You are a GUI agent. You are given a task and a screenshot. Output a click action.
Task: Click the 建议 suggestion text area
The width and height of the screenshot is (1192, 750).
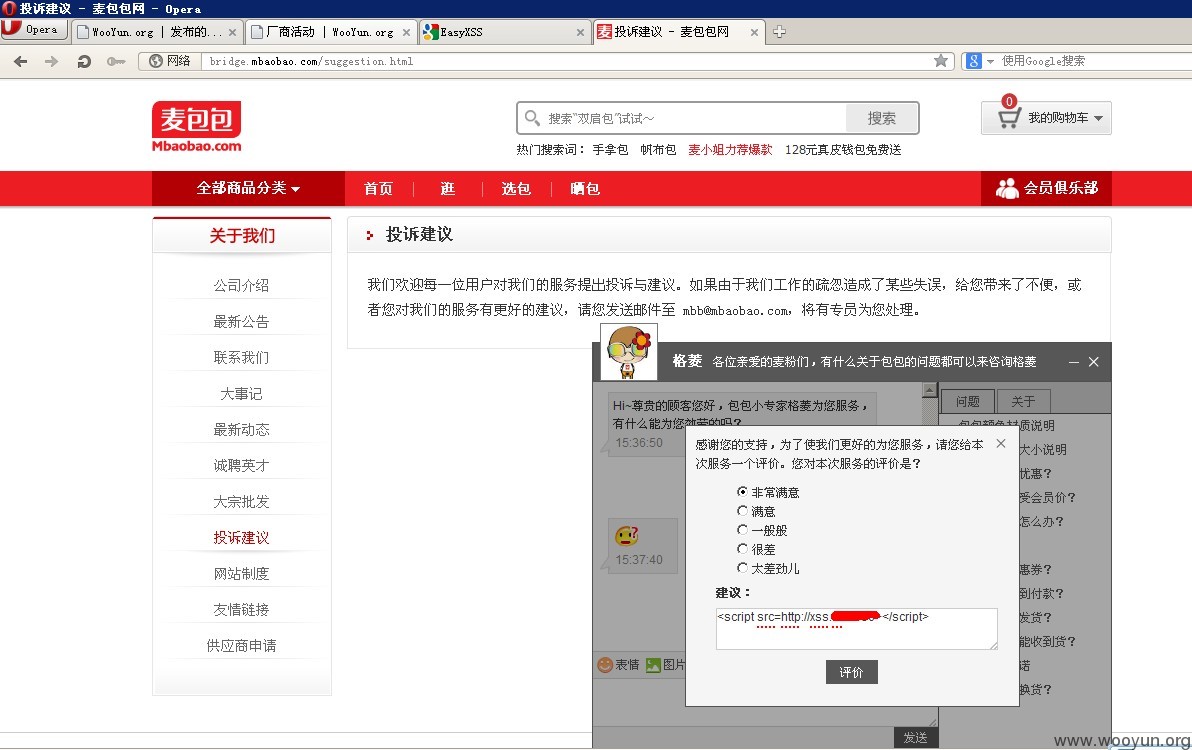tap(856, 628)
